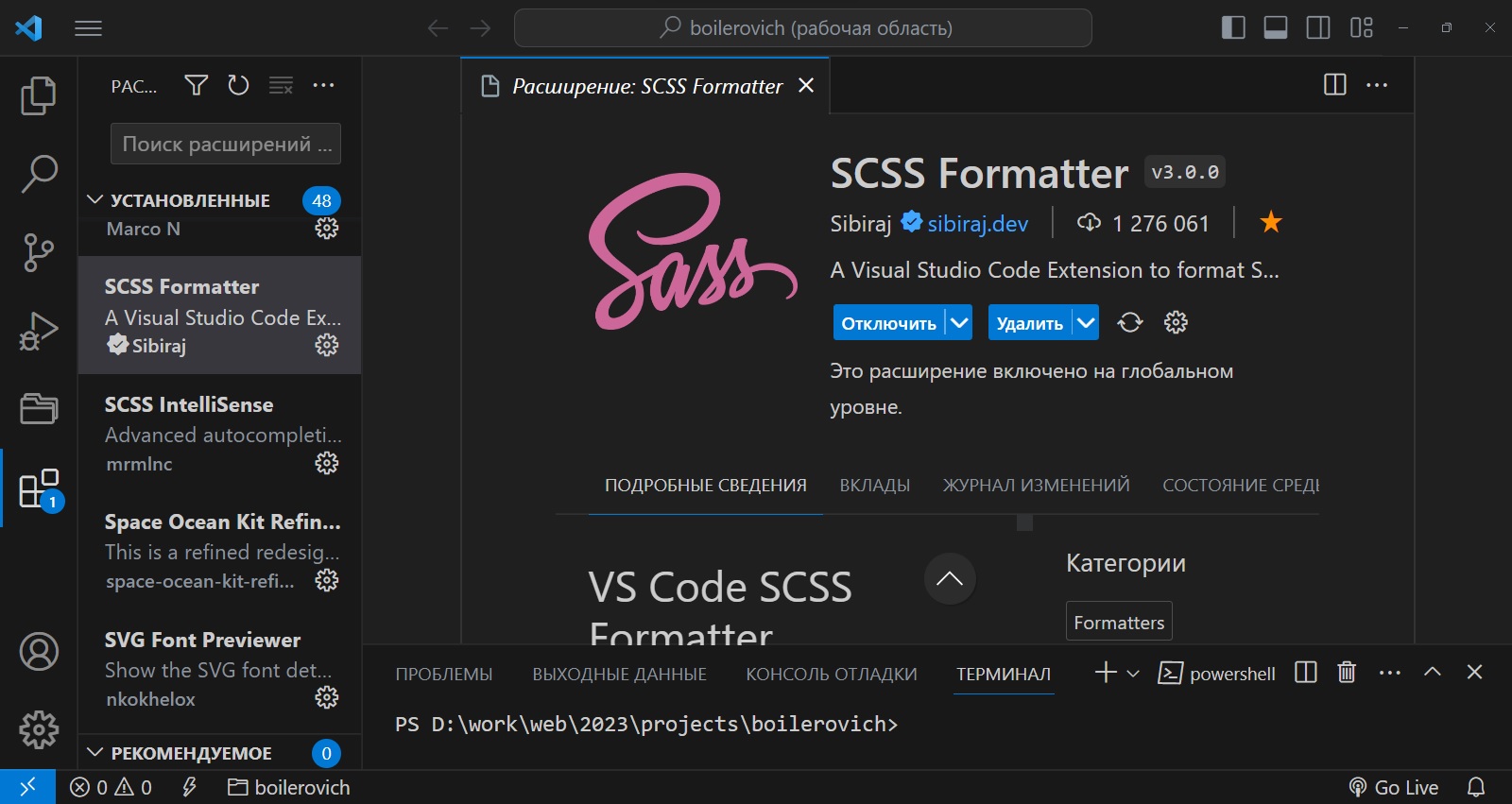
Task: Click the boilerovich folder status item
Action: click(x=289, y=787)
